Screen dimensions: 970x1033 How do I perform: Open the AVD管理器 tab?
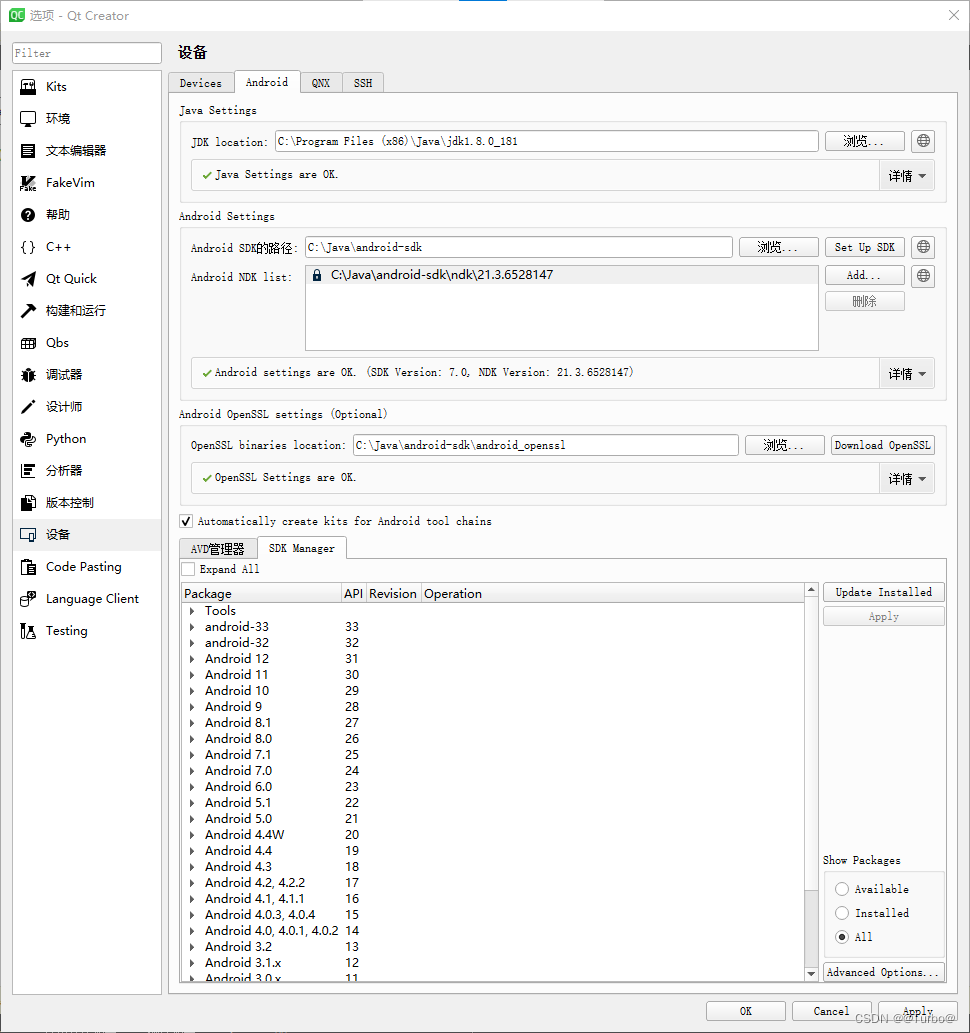click(217, 549)
